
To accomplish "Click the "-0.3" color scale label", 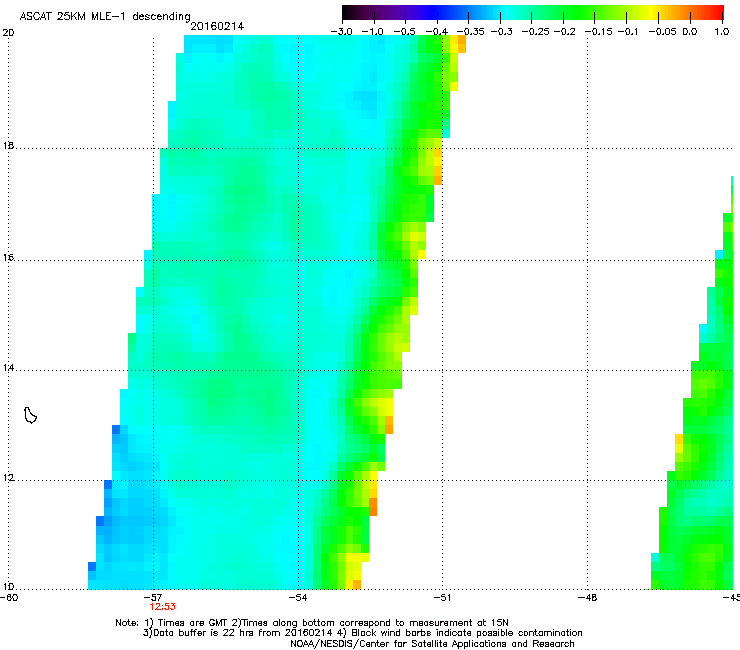I will pyautogui.click(x=502, y=32).
